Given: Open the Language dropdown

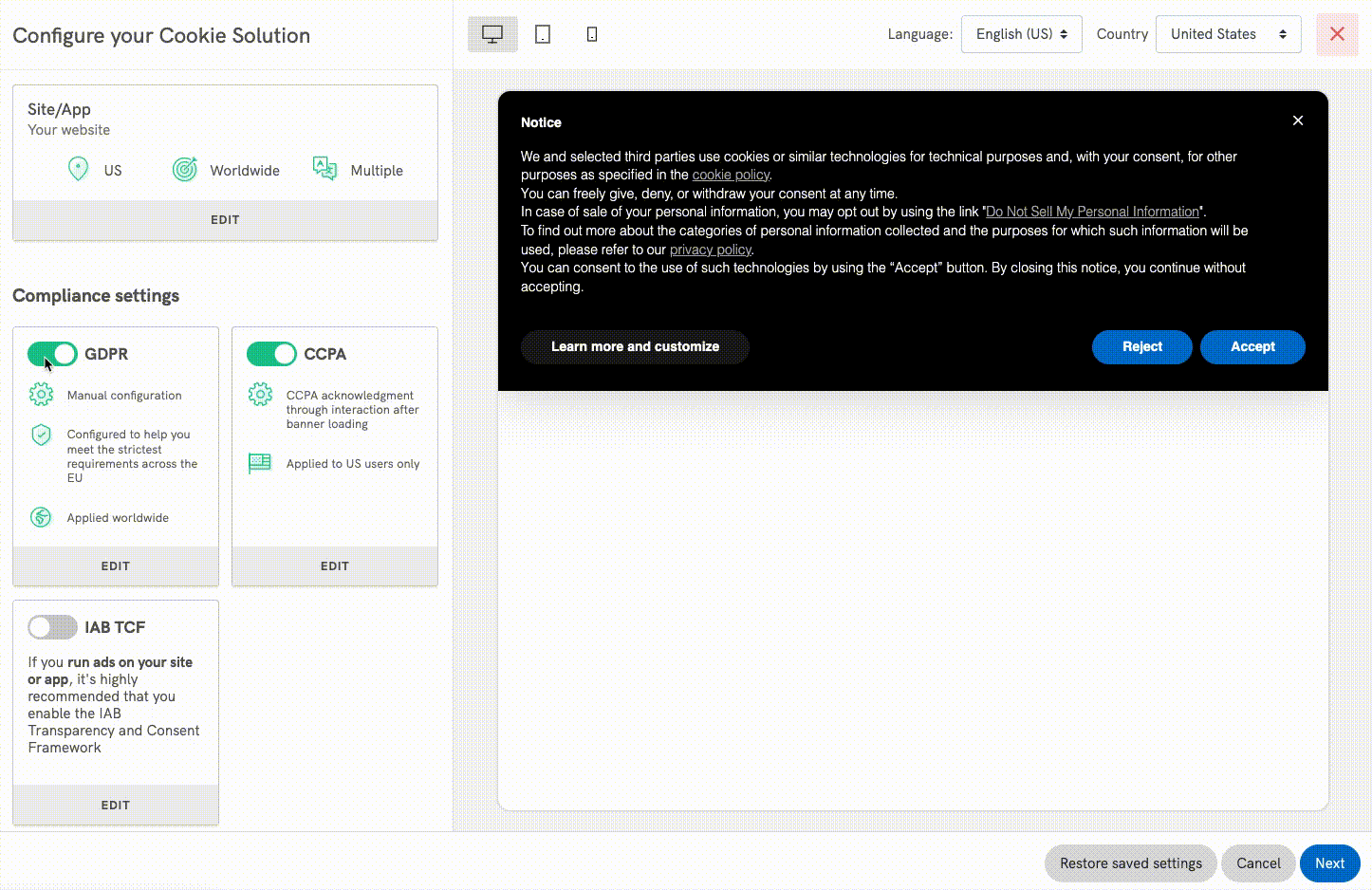Looking at the screenshot, I should pos(1021,34).
